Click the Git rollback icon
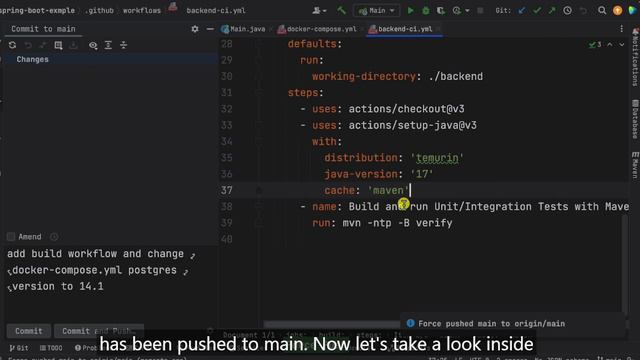 583,11
